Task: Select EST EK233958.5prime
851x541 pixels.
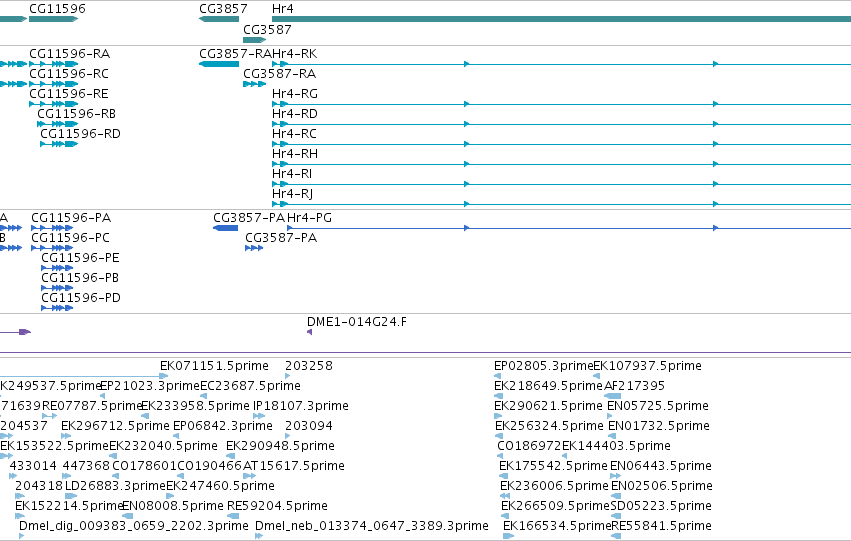Action: tap(195, 406)
